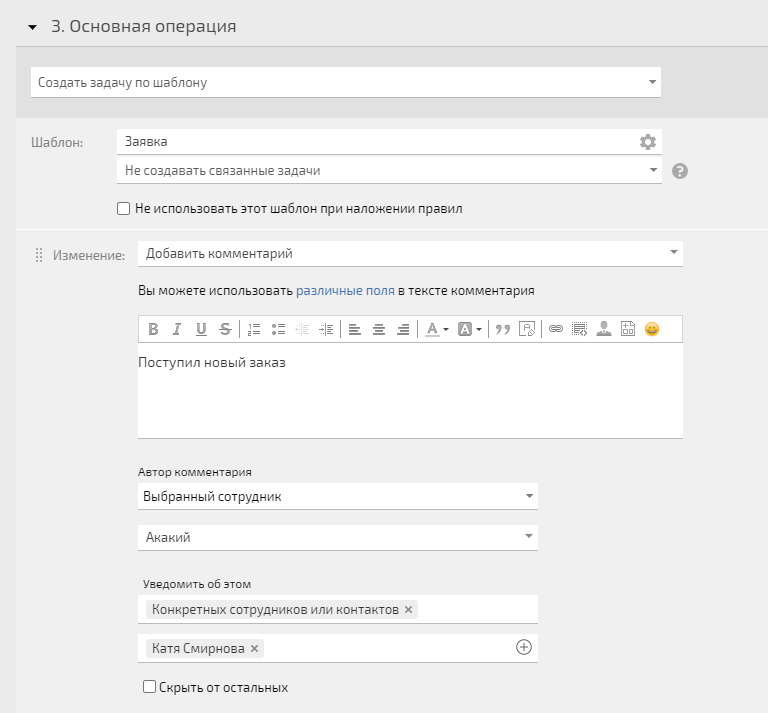Collapse section 3. Основная операция
Image resolution: width=768 pixels, height=713 pixels.
pos(32,27)
